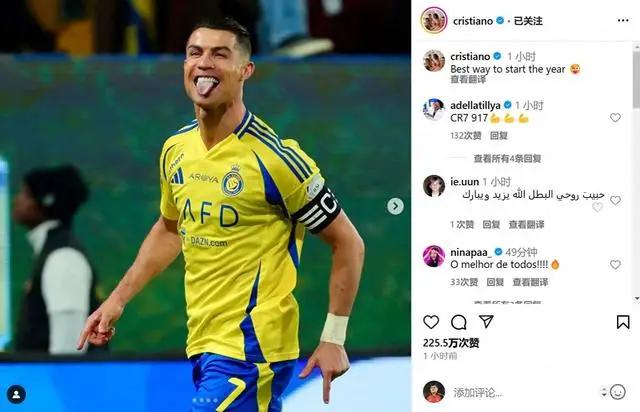Go to next photo with arrow button
640x412 pixels.
point(395,206)
